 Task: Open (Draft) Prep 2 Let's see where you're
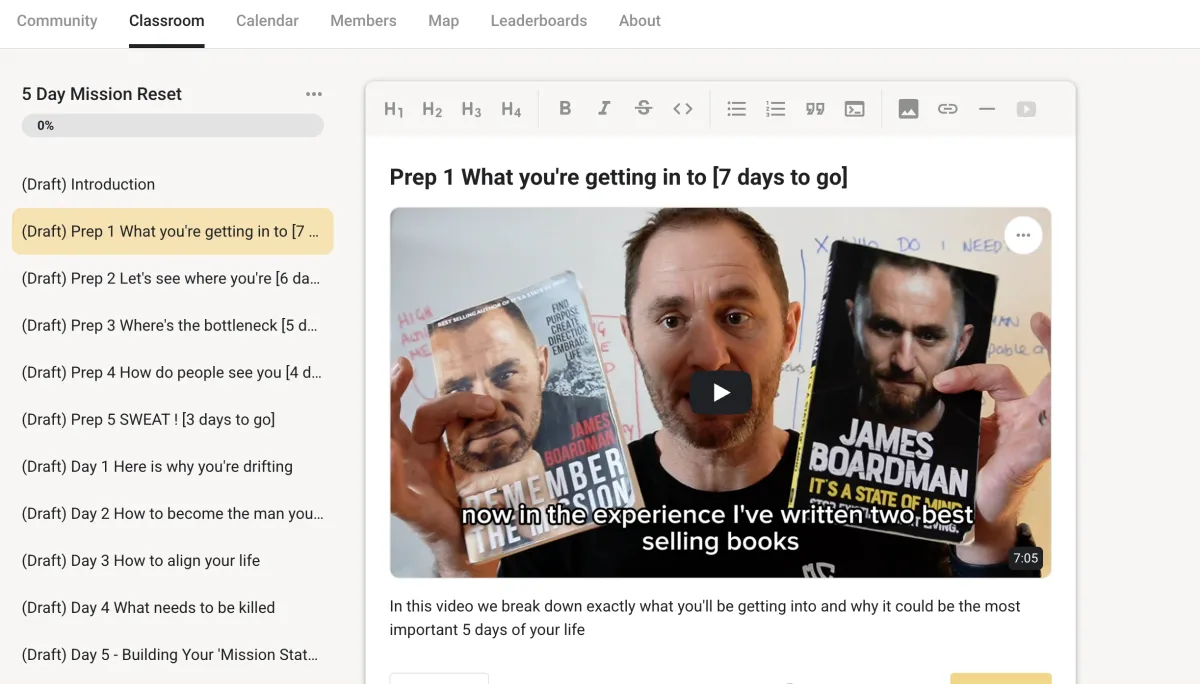pos(173,278)
